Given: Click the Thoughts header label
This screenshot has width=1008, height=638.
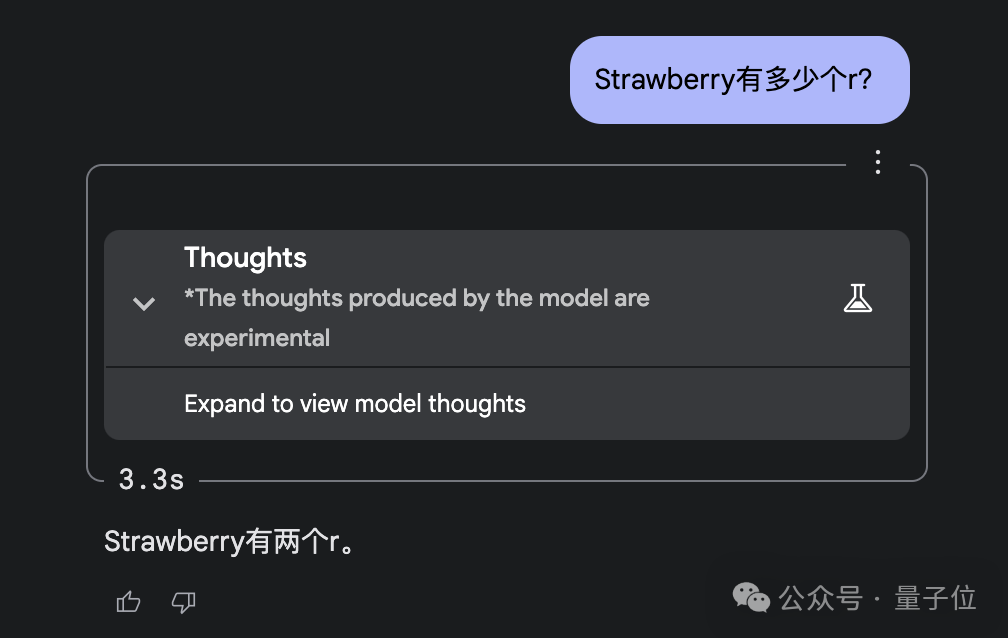Looking at the screenshot, I should [245, 257].
